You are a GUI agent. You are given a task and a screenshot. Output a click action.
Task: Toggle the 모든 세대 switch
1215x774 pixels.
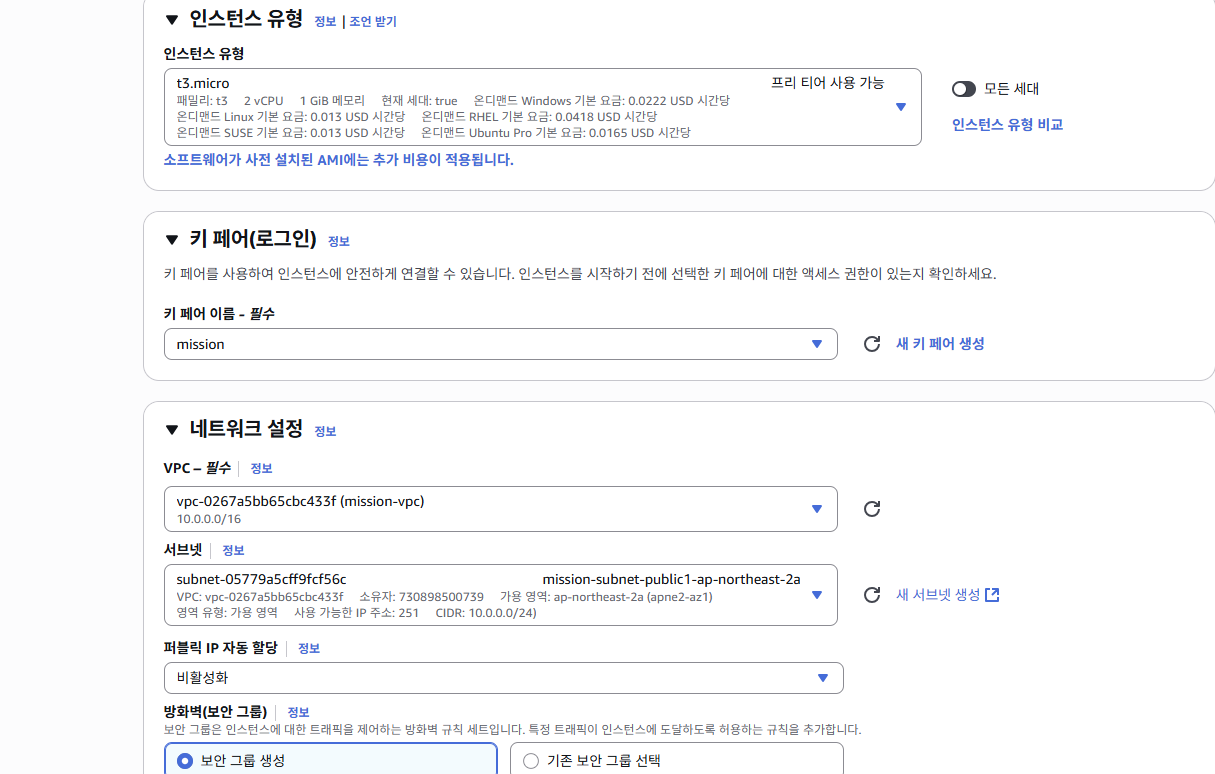963,89
